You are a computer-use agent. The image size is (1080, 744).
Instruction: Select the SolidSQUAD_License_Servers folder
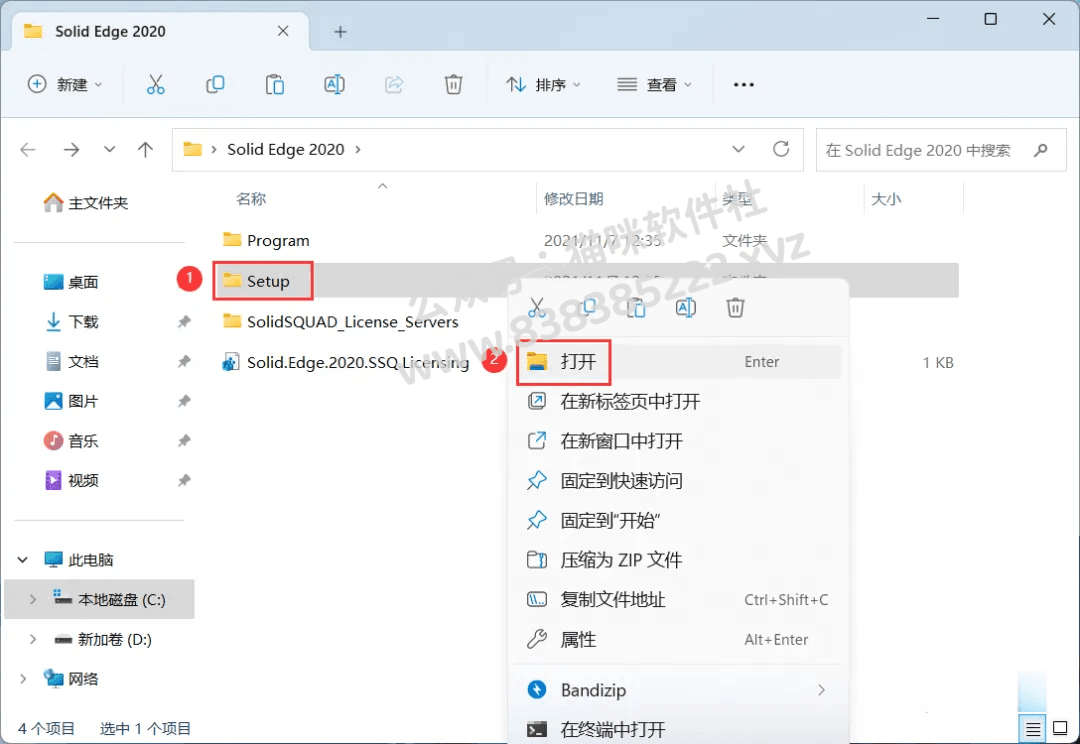[x=341, y=322]
